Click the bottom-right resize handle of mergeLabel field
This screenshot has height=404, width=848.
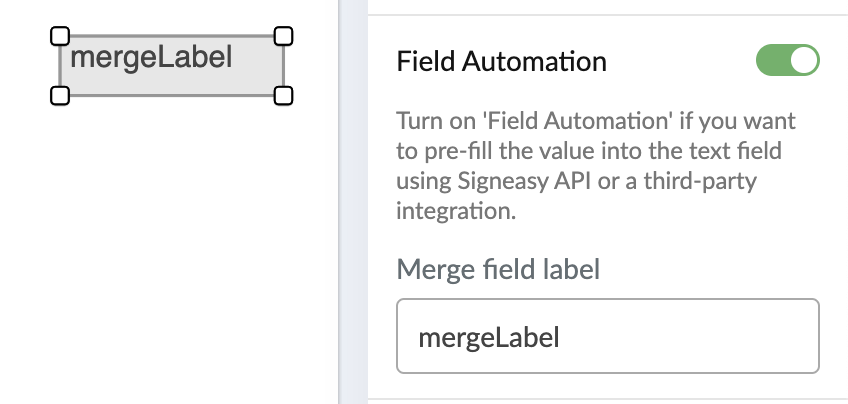click(283, 96)
